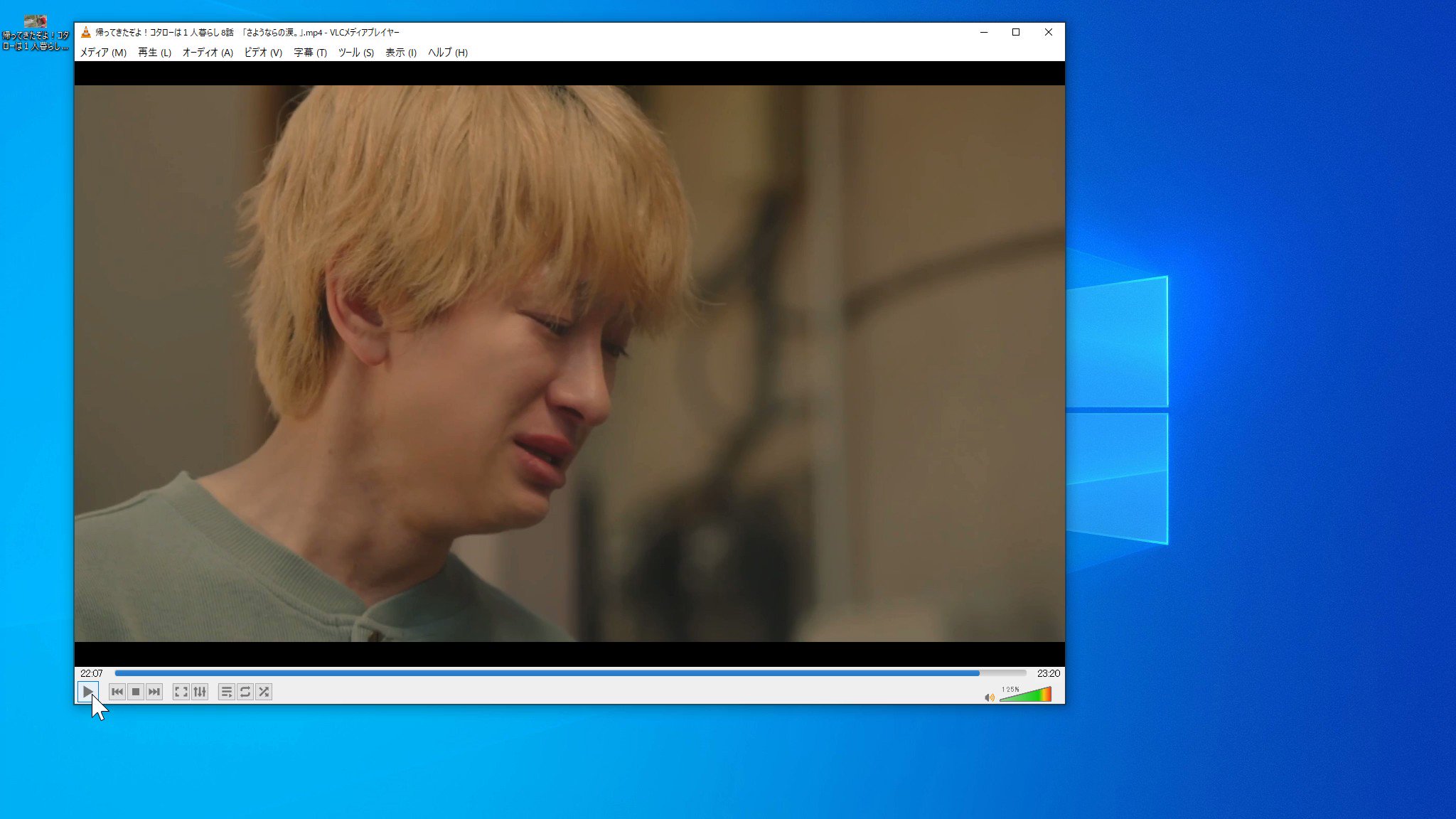Jump to previous track
This screenshot has width=1456, height=819.
tap(117, 692)
